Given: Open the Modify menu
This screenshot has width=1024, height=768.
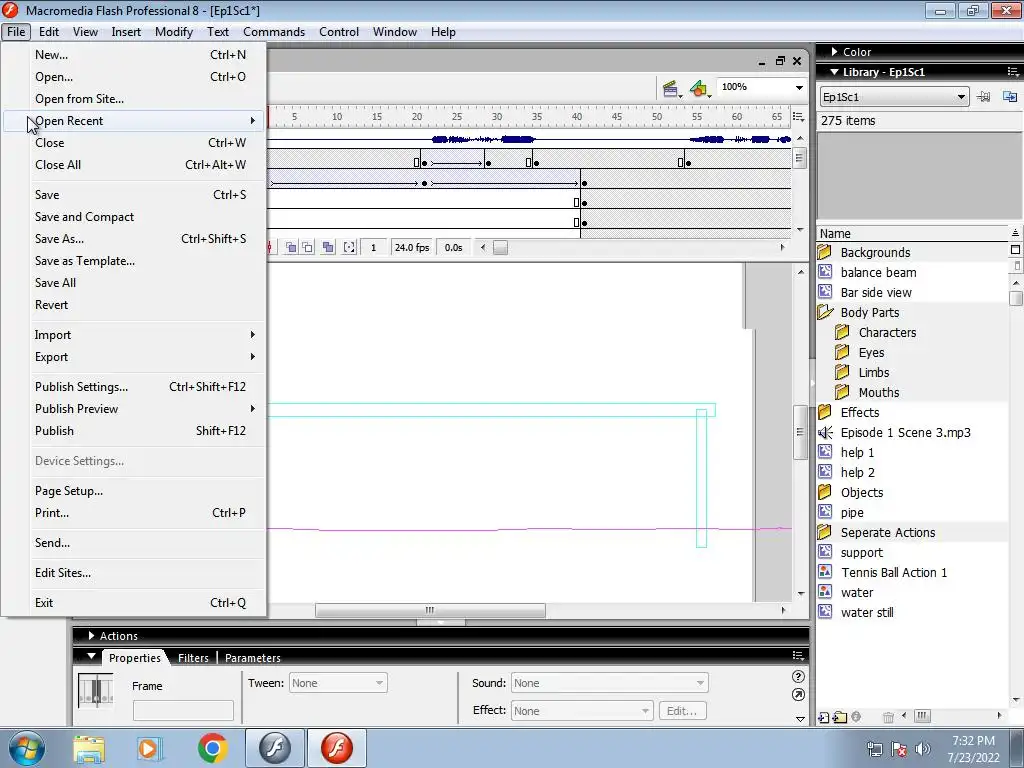Looking at the screenshot, I should 174,32.
